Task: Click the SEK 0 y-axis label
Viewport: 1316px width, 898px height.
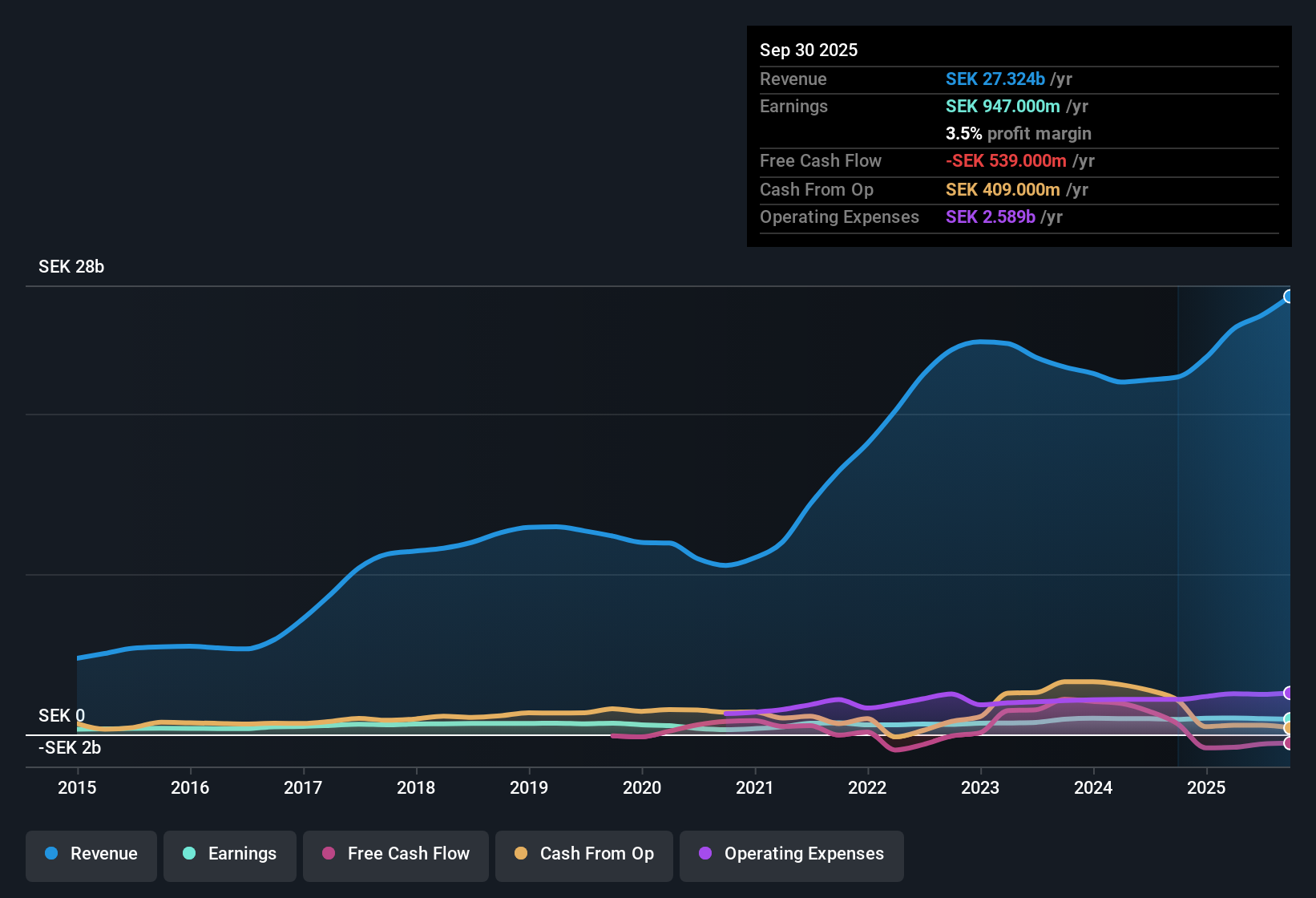Action: tap(62, 716)
